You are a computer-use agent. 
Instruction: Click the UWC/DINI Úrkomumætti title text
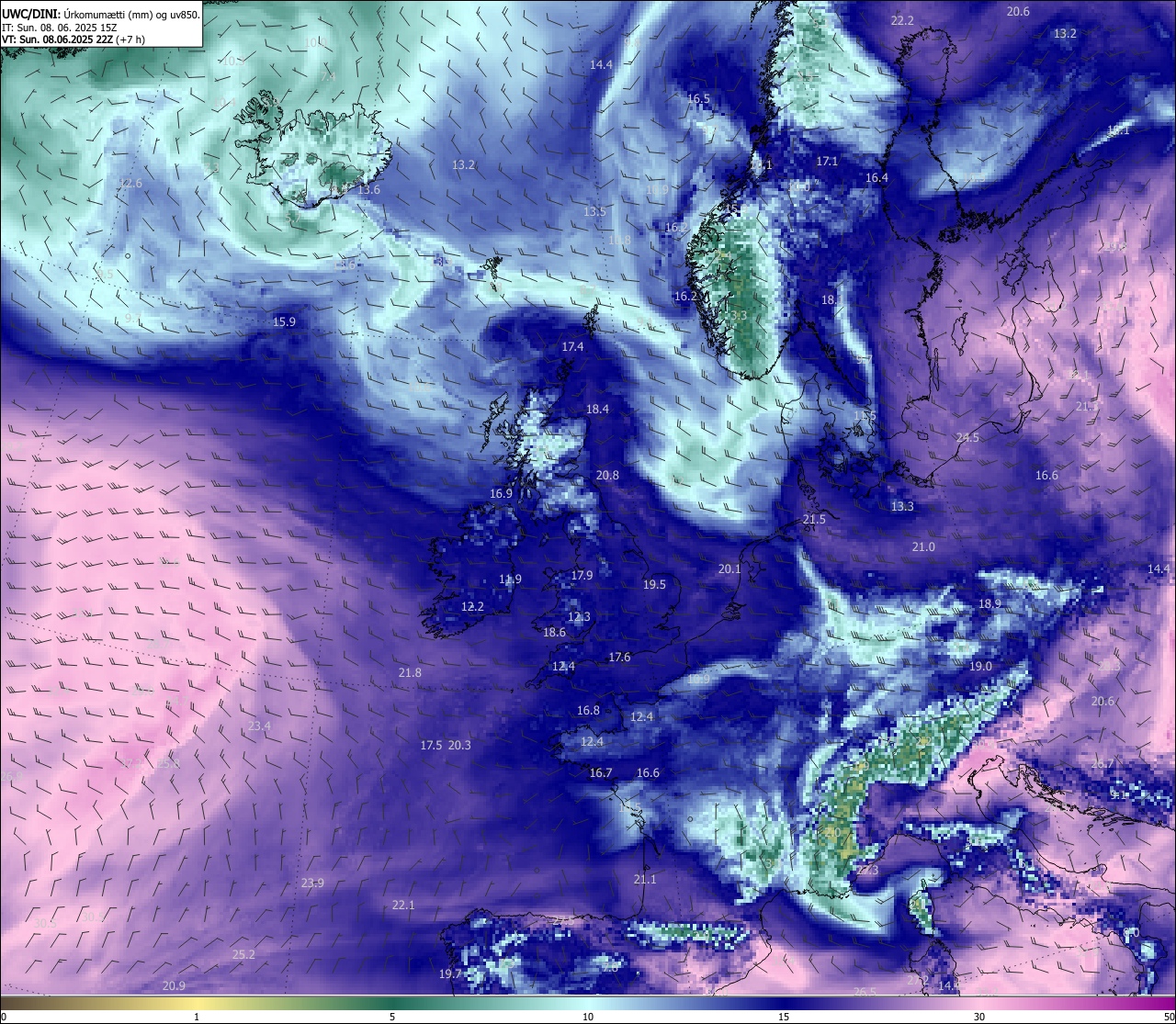[x=100, y=14]
